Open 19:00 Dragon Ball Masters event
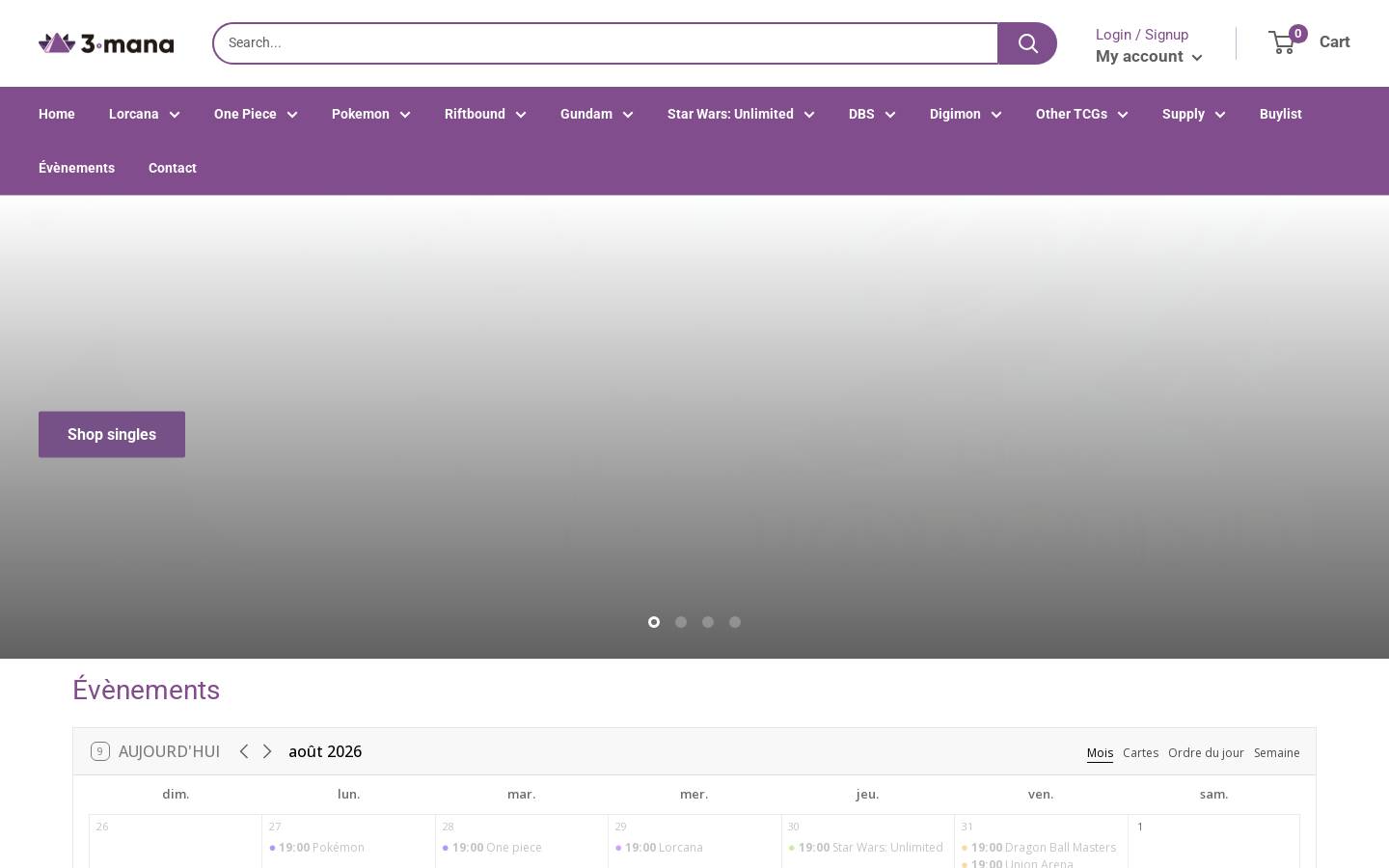Image resolution: width=1389 pixels, height=868 pixels. pyautogui.click(x=1039, y=848)
